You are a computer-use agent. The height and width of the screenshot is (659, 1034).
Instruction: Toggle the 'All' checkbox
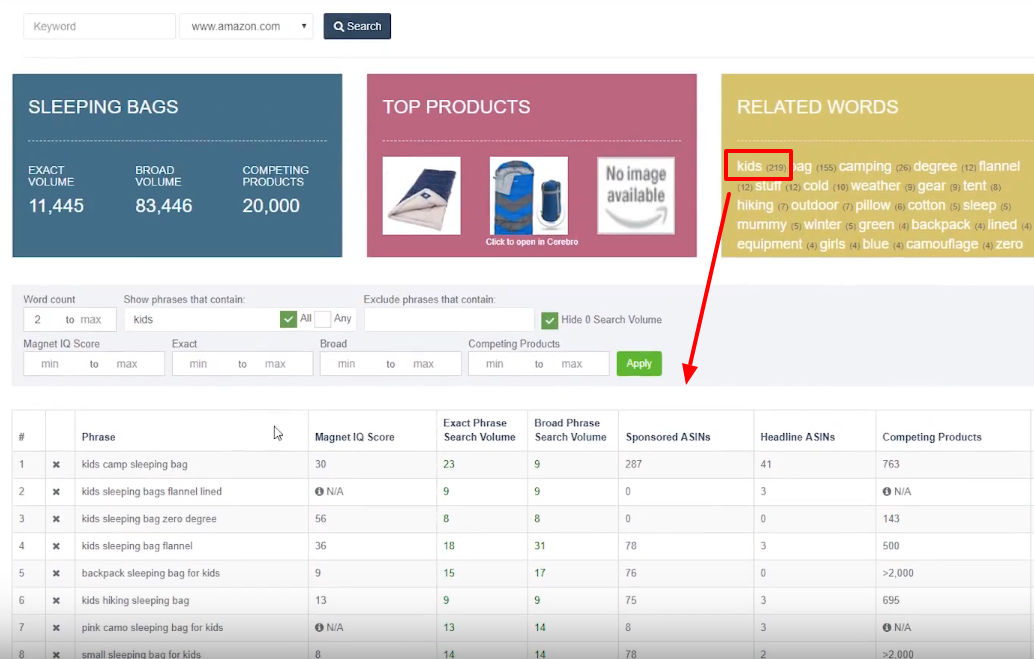click(288, 319)
